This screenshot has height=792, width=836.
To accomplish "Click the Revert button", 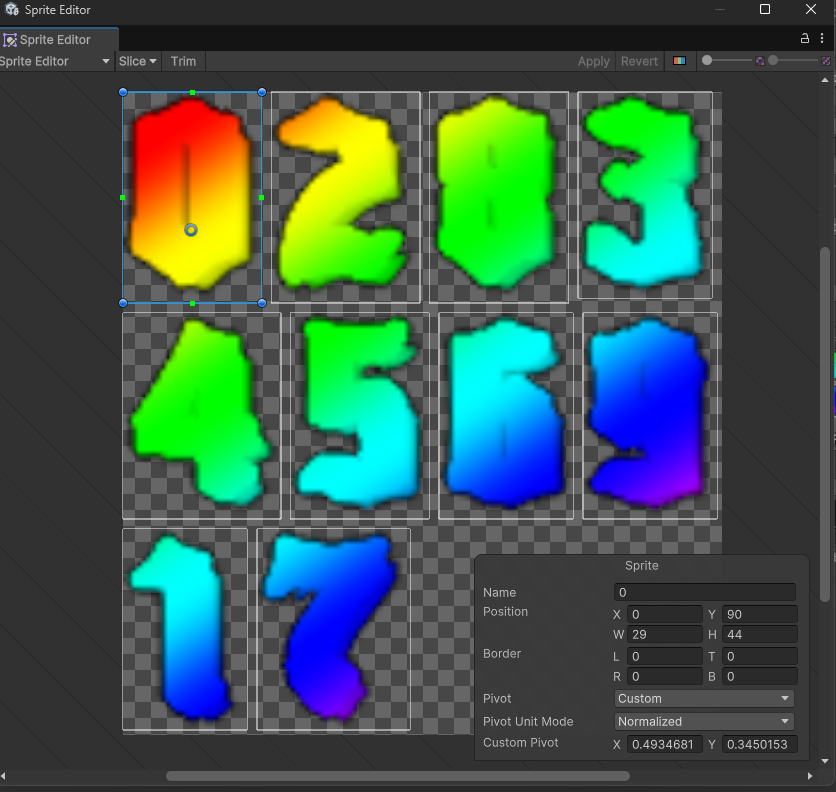I will (639, 61).
